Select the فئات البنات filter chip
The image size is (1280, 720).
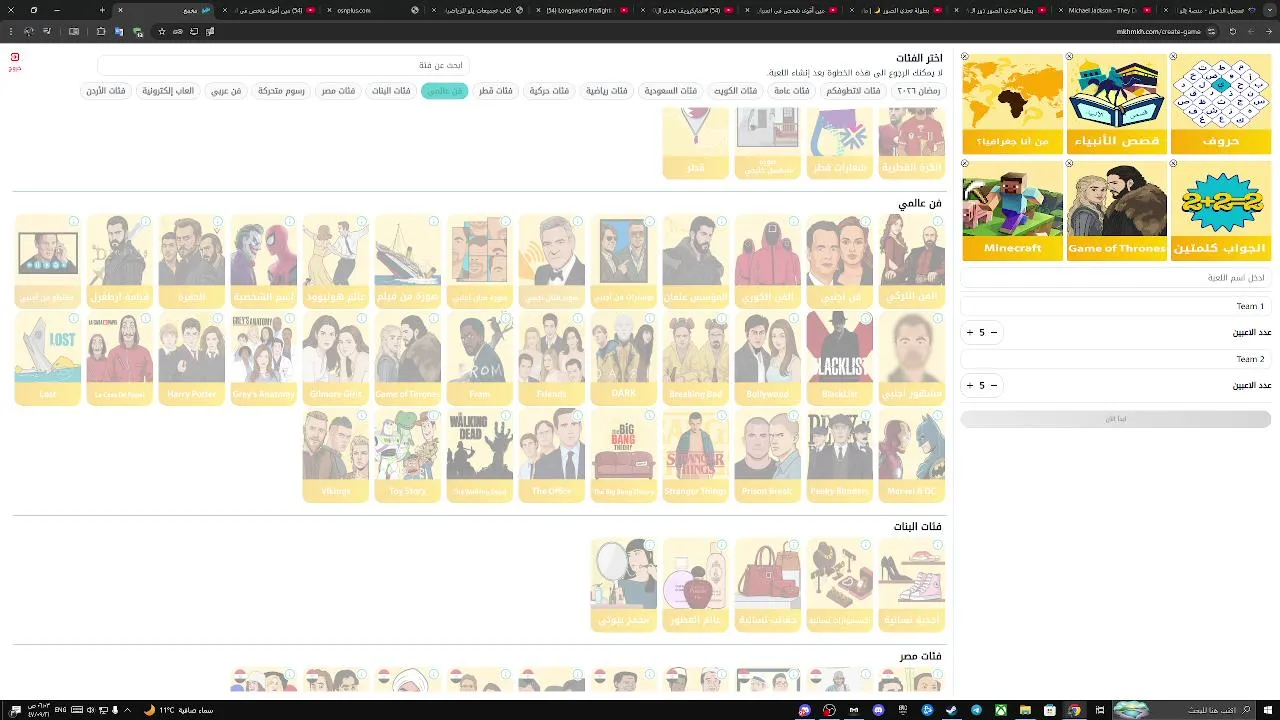[391, 91]
